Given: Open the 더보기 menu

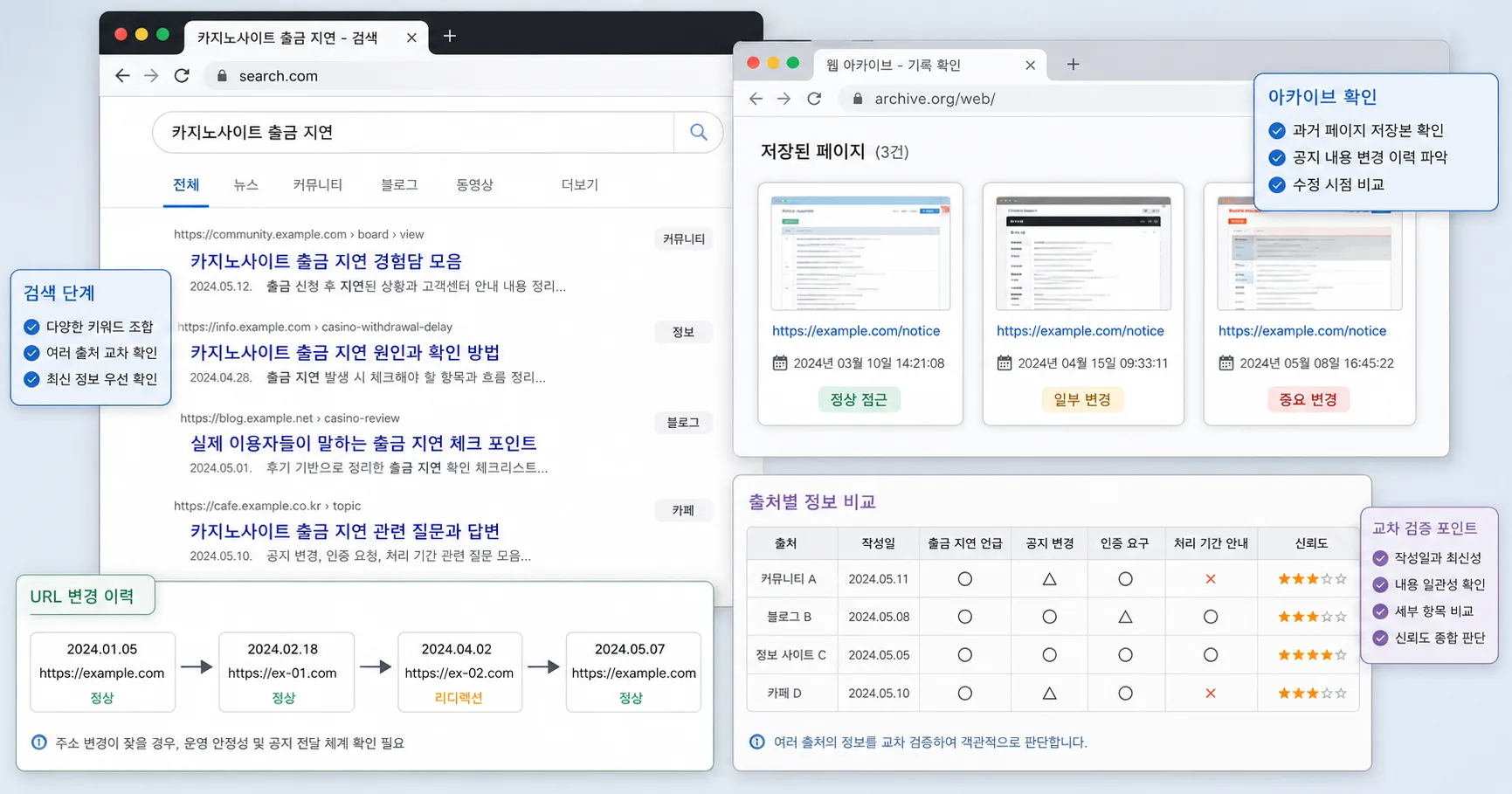Looking at the screenshot, I should click(x=579, y=185).
